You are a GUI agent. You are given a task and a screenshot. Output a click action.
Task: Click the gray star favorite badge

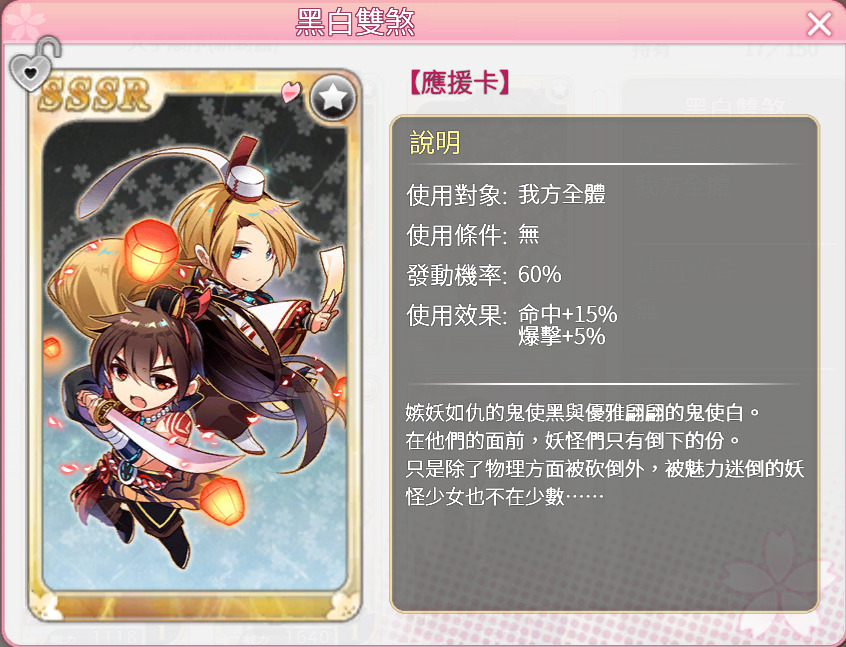click(333, 98)
